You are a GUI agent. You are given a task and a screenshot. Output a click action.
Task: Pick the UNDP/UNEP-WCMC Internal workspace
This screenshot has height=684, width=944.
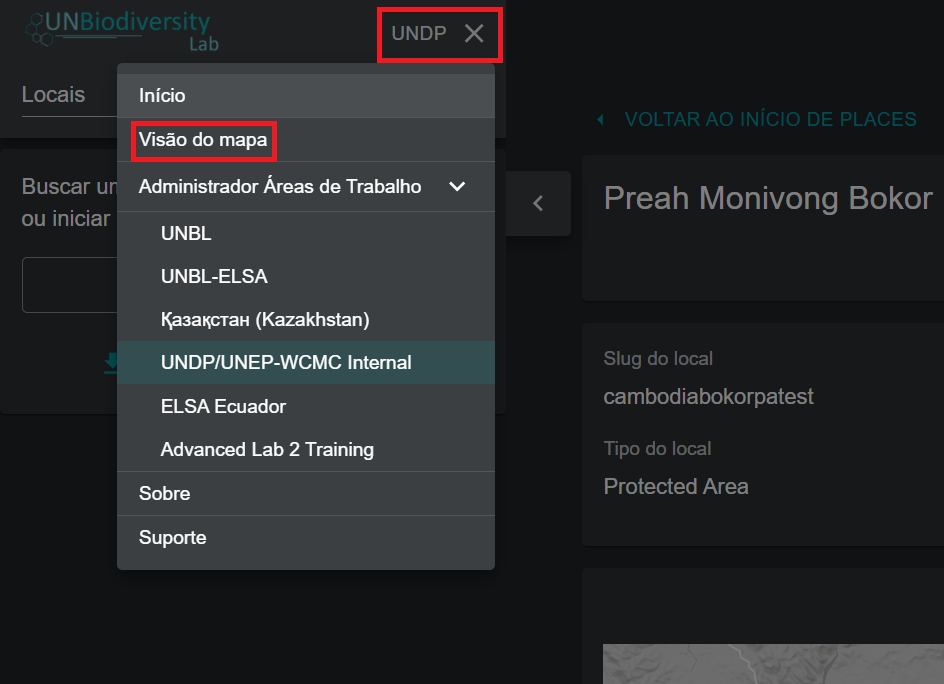point(286,363)
